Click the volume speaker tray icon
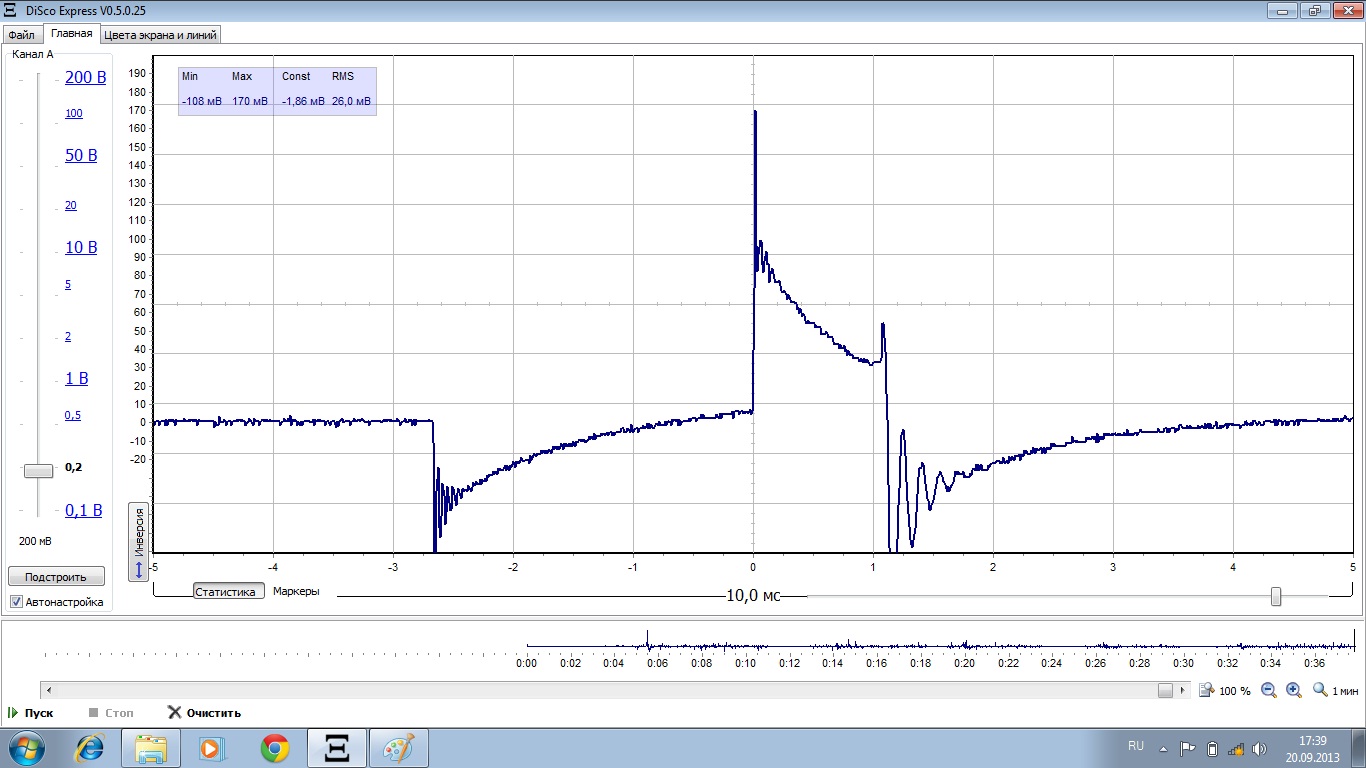Screen dimensions: 1366x768 pos(1259,748)
